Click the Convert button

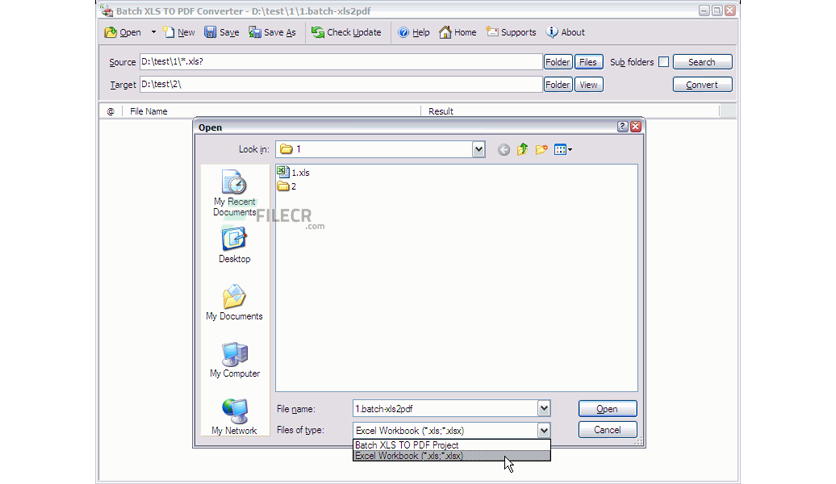click(702, 84)
